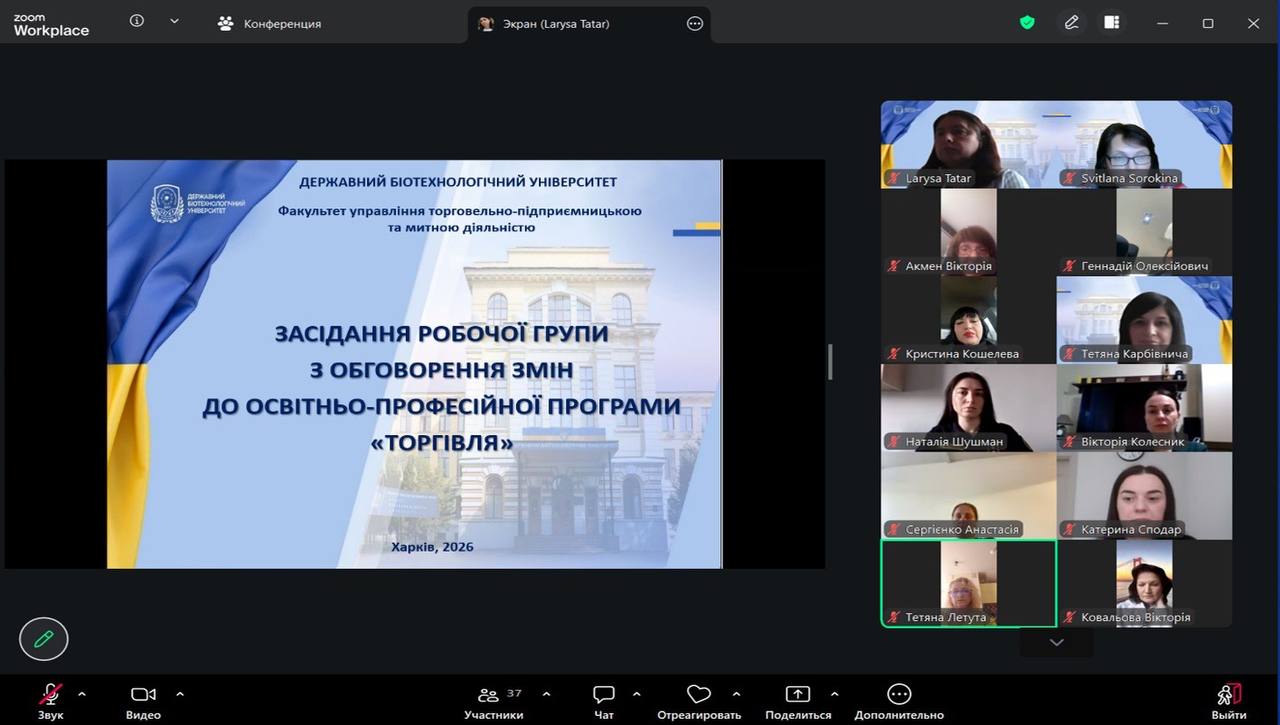This screenshot has width=1280, height=725.
Task: Click the divider handle beside shared screen
Action: 830,362
